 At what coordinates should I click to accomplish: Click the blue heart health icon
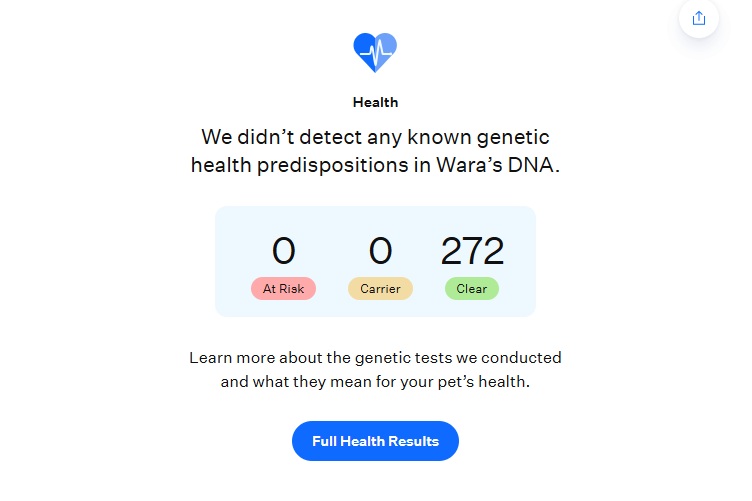(375, 51)
